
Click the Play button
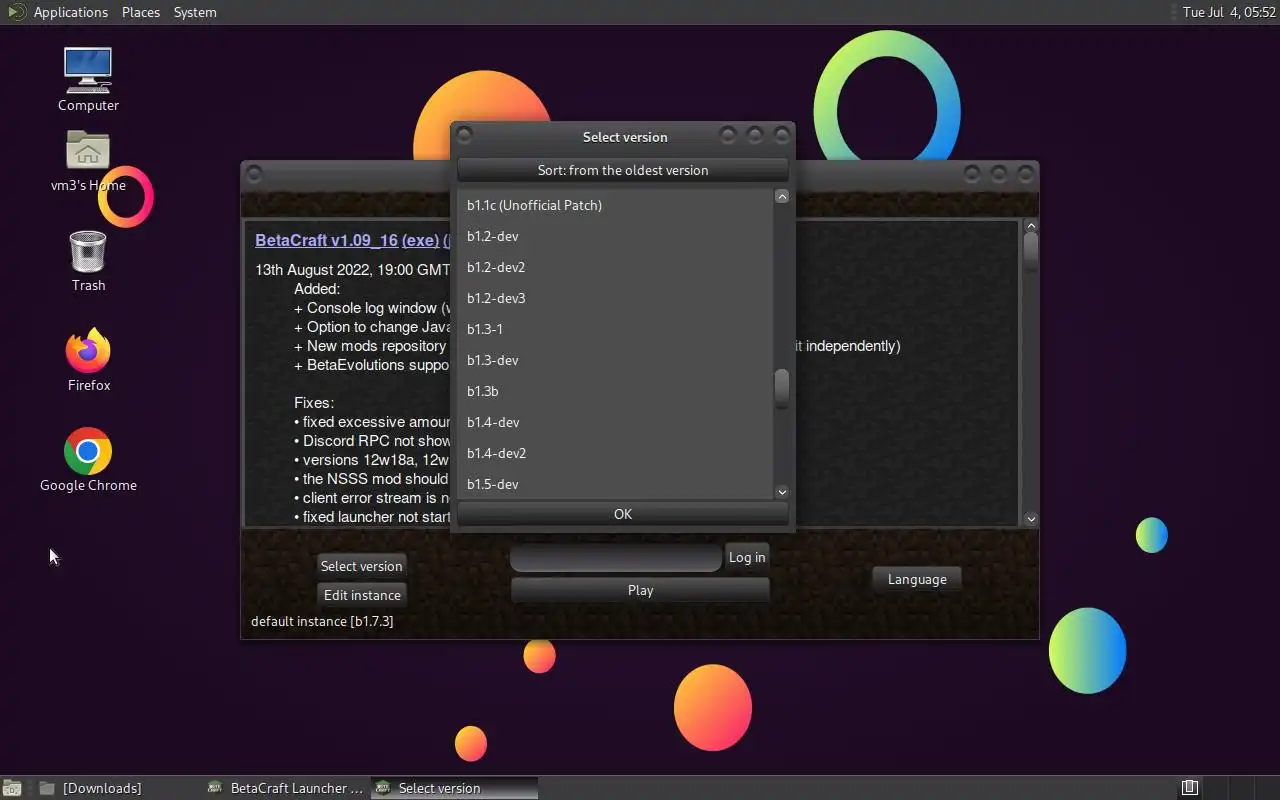point(640,590)
